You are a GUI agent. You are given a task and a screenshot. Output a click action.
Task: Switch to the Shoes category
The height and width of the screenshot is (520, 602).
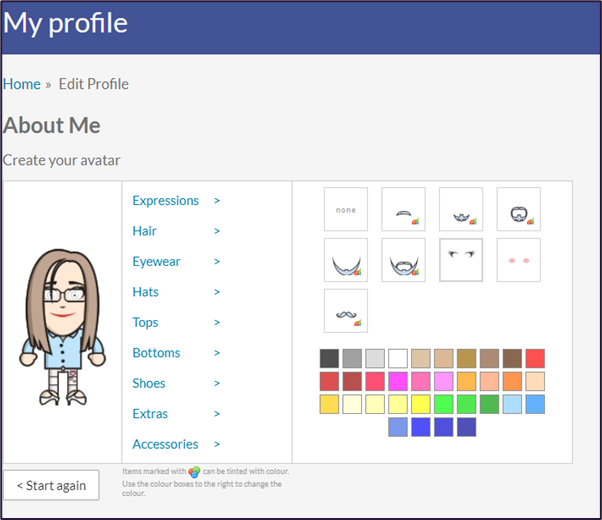tap(149, 383)
